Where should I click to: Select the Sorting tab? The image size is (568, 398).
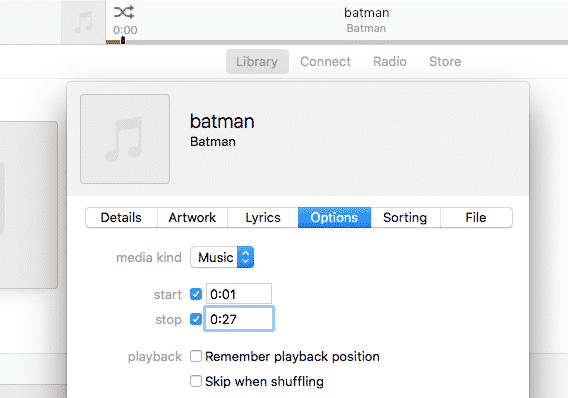pyautogui.click(x=405, y=218)
